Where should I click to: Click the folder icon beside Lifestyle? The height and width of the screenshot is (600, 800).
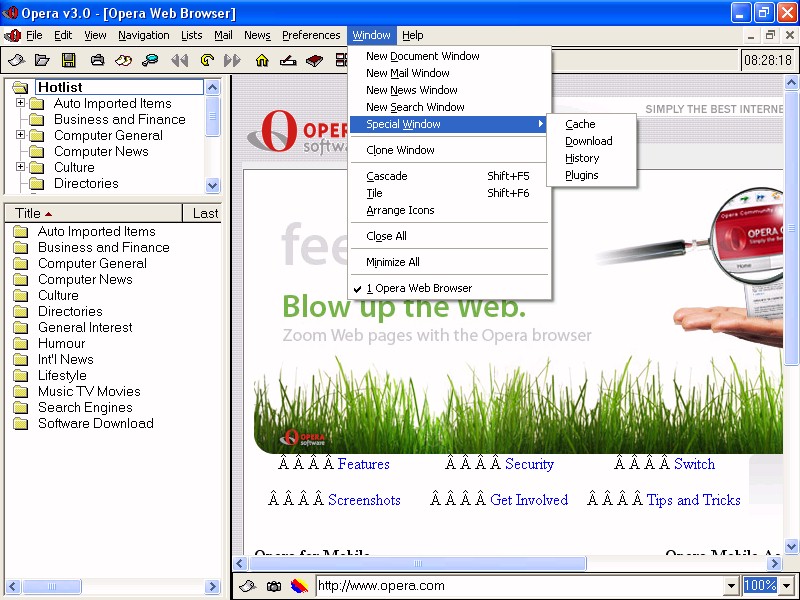[x=21, y=376]
